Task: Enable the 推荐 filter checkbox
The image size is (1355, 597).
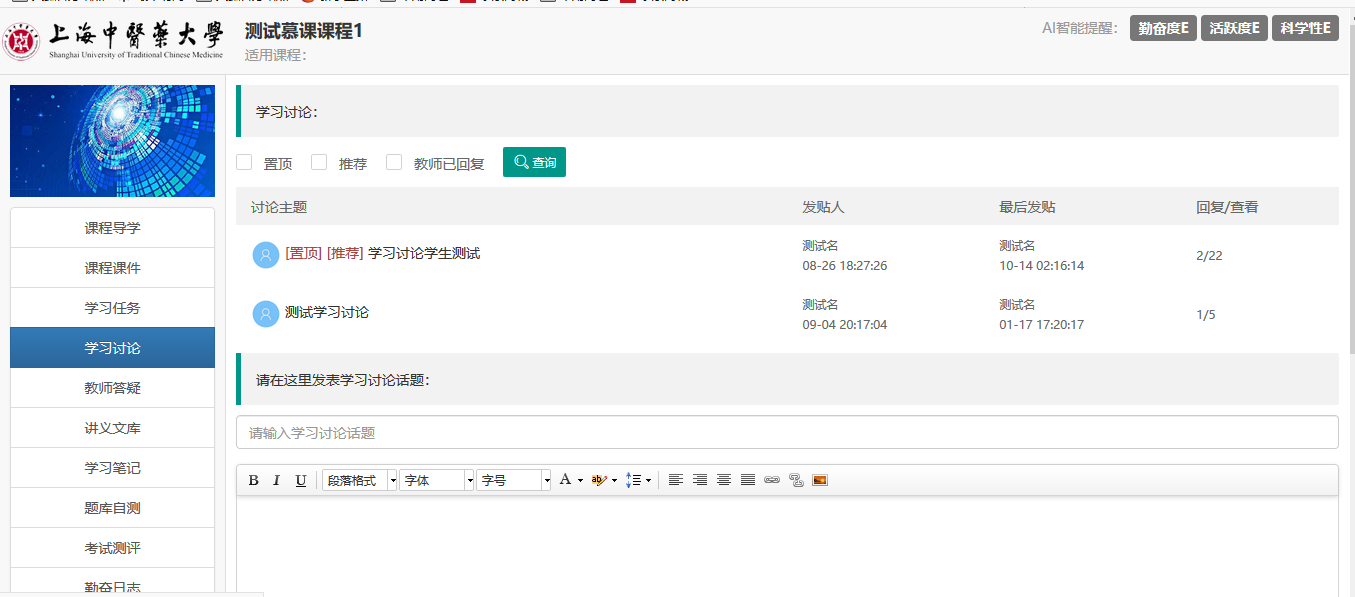Action: click(x=319, y=162)
